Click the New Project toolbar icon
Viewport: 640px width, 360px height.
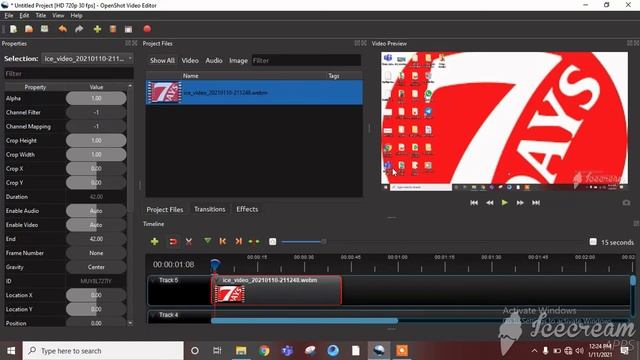pos(13,29)
